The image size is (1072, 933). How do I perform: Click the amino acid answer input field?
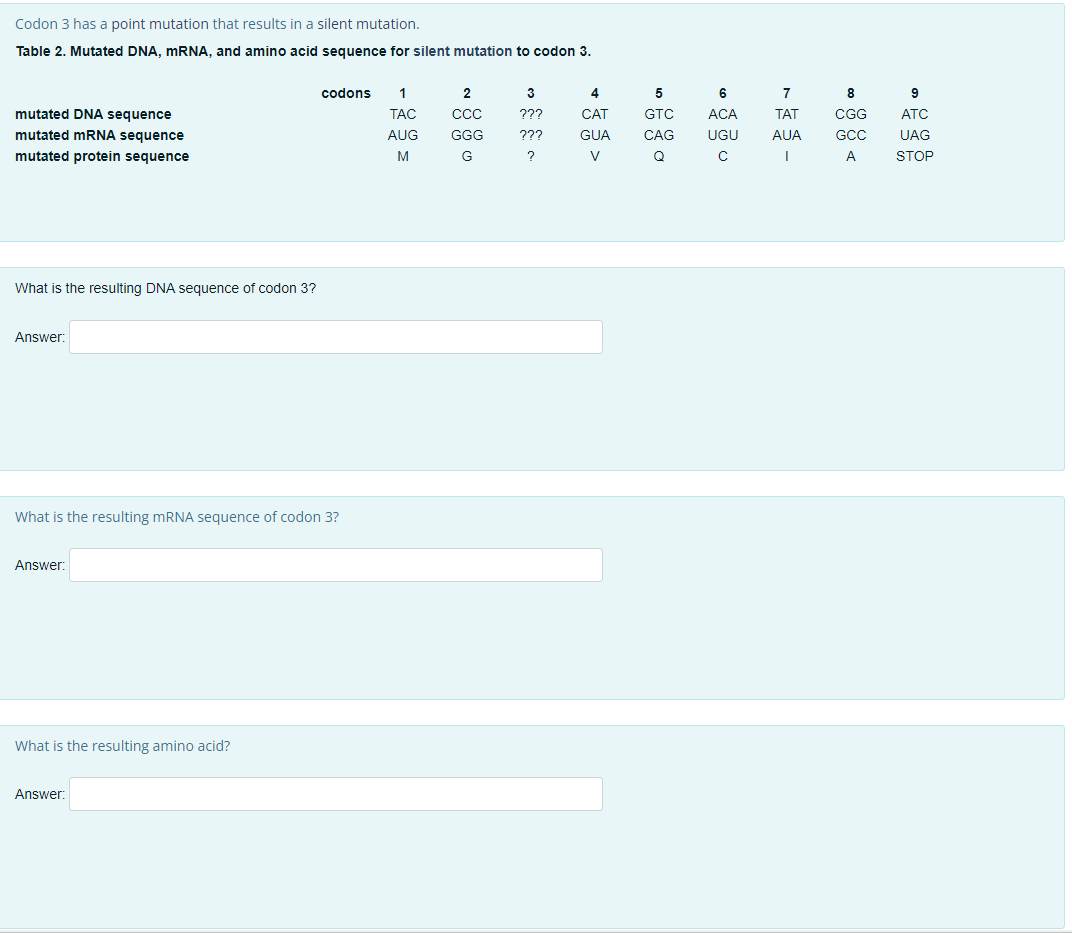coord(335,794)
